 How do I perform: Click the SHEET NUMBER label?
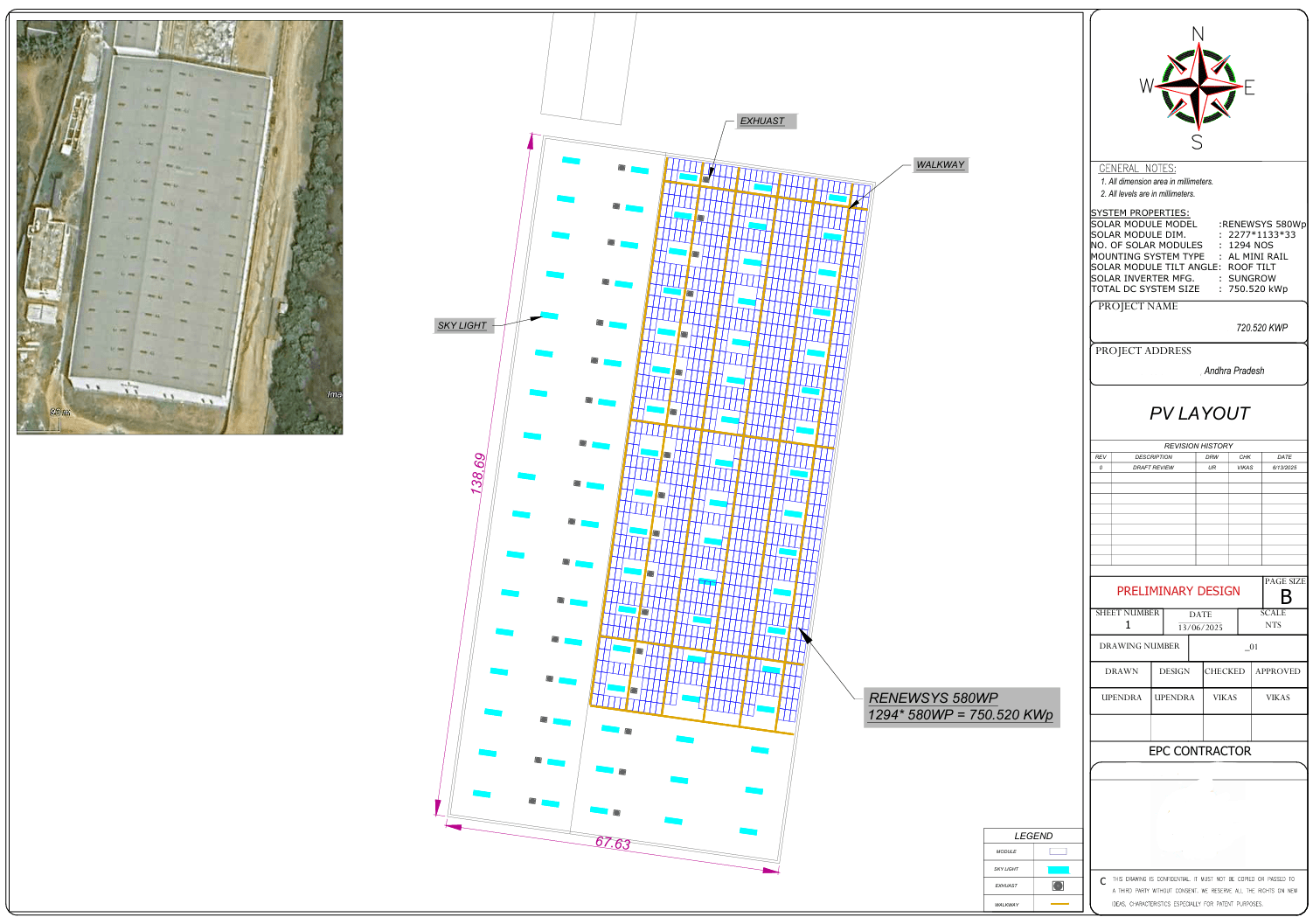(x=1128, y=613)
